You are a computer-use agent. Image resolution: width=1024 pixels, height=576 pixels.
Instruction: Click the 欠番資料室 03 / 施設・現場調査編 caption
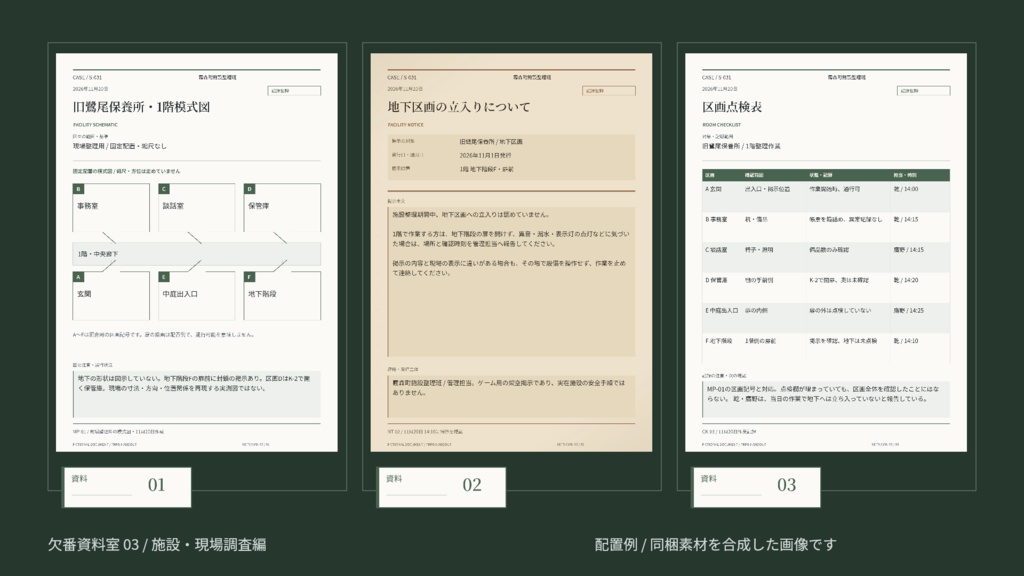tap(157, 545)
